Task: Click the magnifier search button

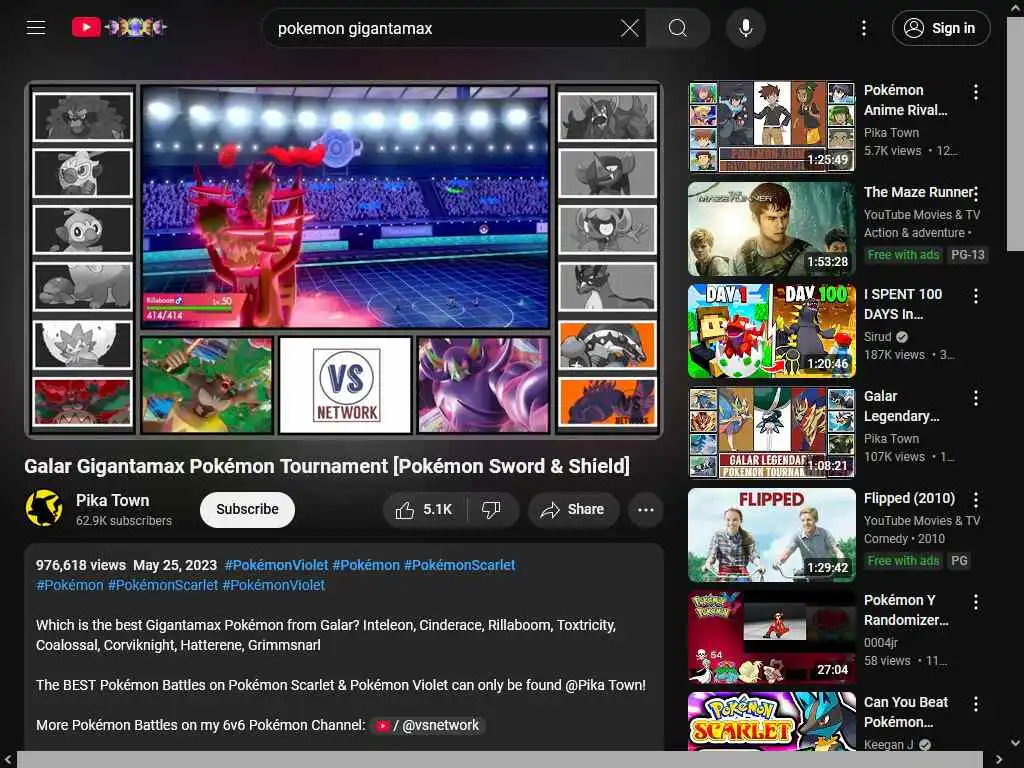Action: click(678, 28)
